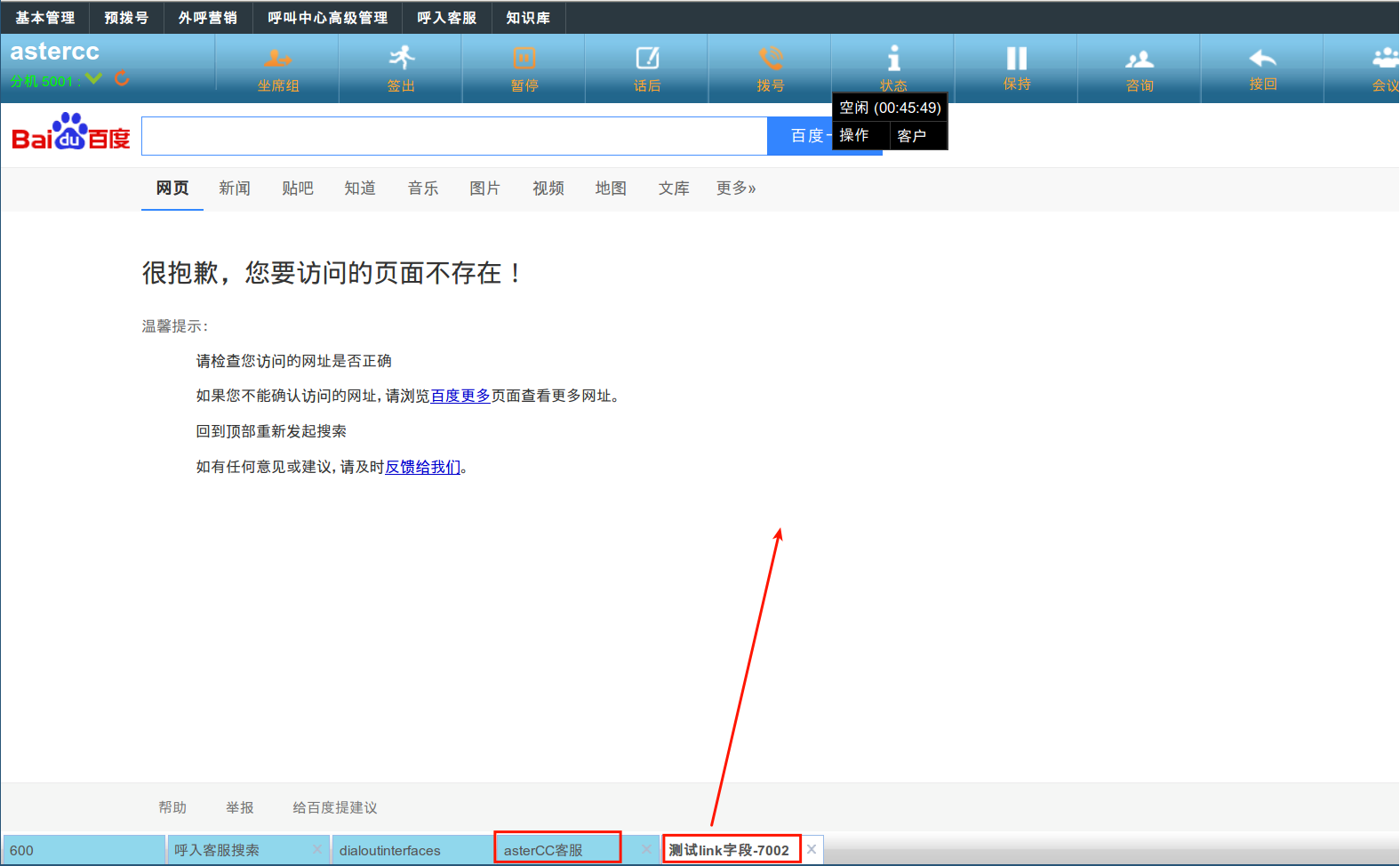Switch to the 新闻 Baidu tab
This screenshot has height=866, width=1400.
coord(235,188)
